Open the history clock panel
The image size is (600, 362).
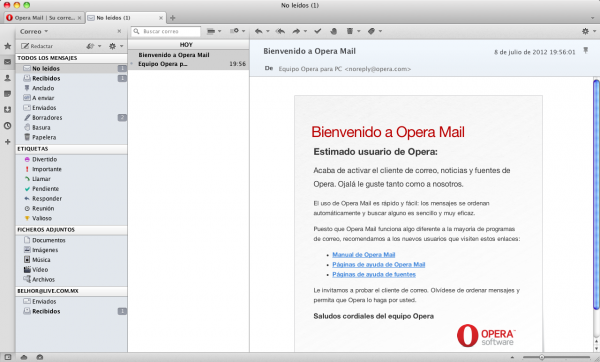7,126
